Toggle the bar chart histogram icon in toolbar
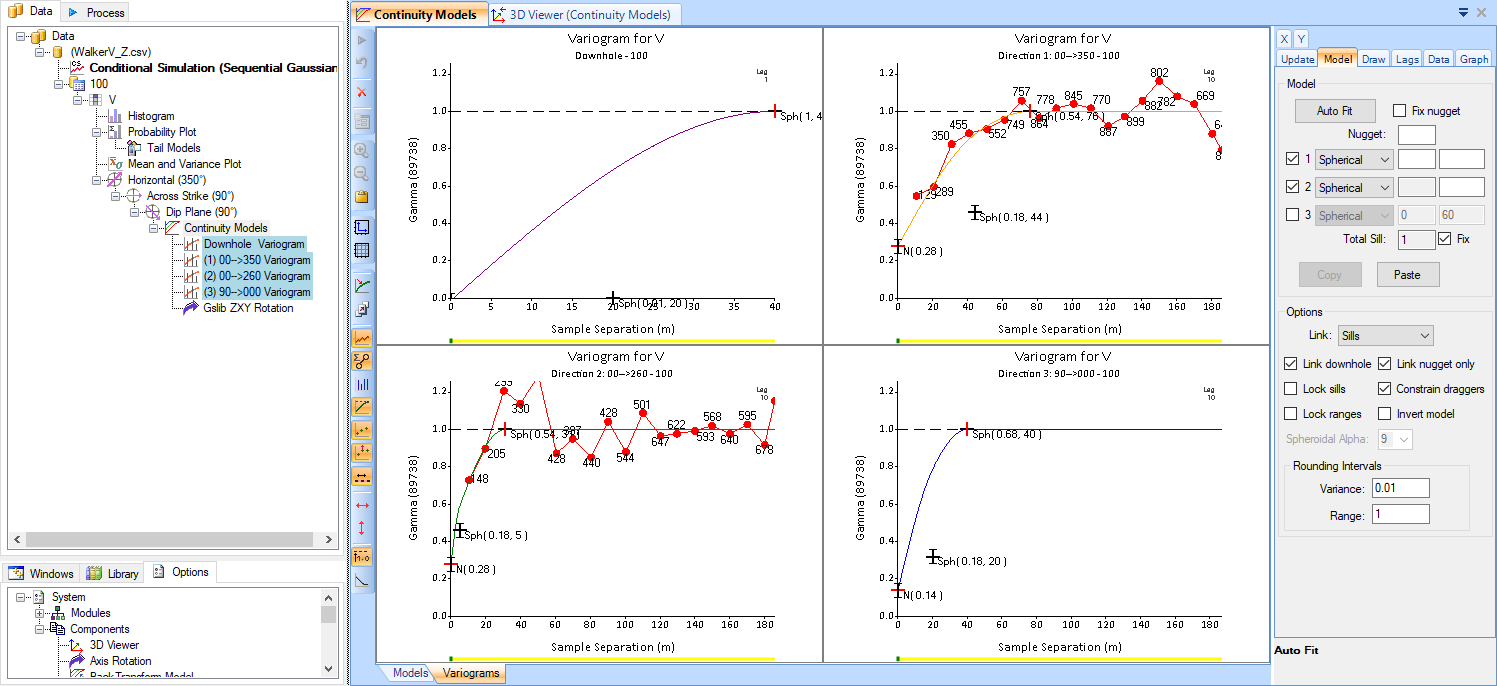 click(362, 383)
